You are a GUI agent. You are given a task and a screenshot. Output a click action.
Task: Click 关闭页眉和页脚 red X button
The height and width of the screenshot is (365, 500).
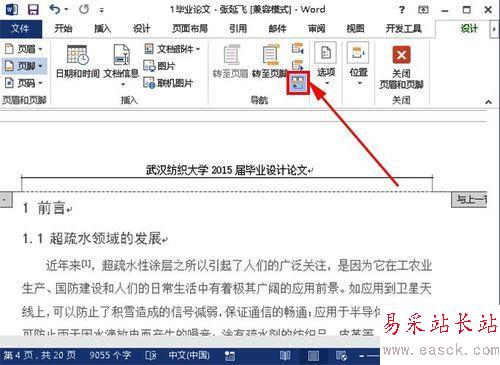click(401, 68)
